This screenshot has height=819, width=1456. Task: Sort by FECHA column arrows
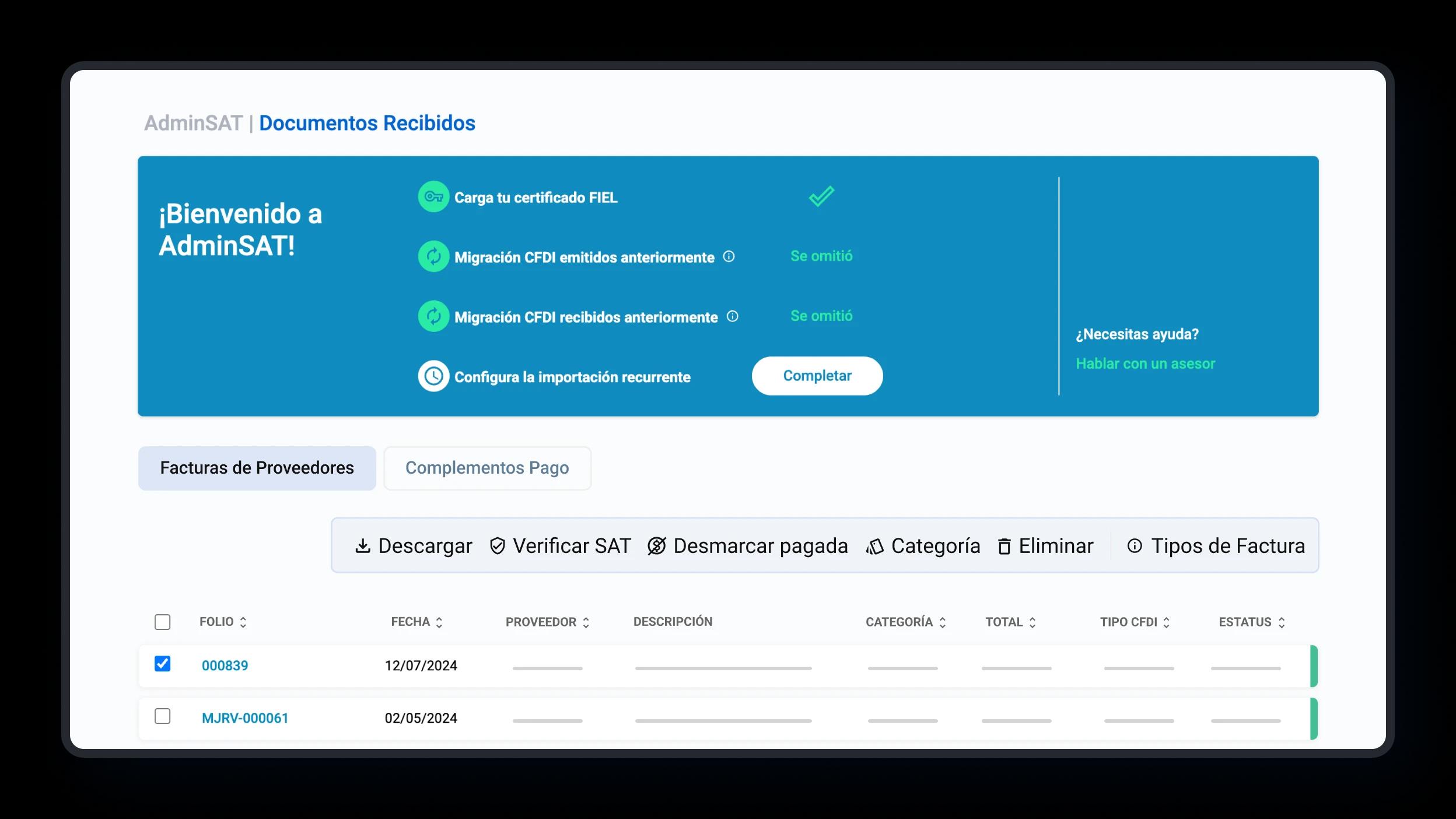click(439, 622)
